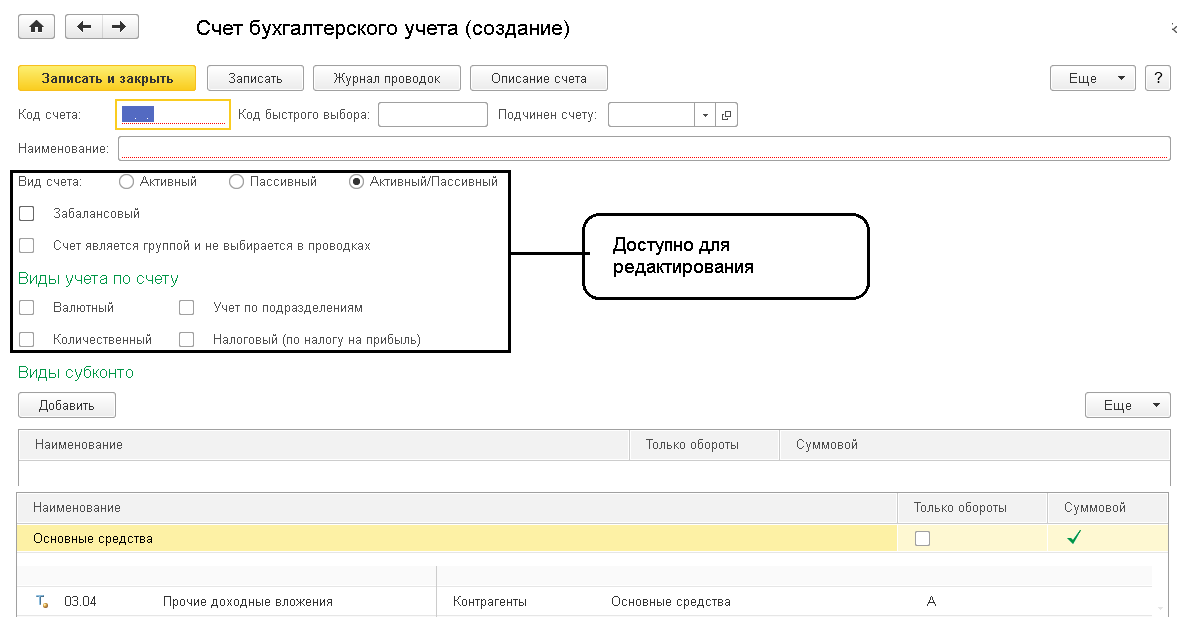Click the Подчинен счету input box

tap(651, 115)
